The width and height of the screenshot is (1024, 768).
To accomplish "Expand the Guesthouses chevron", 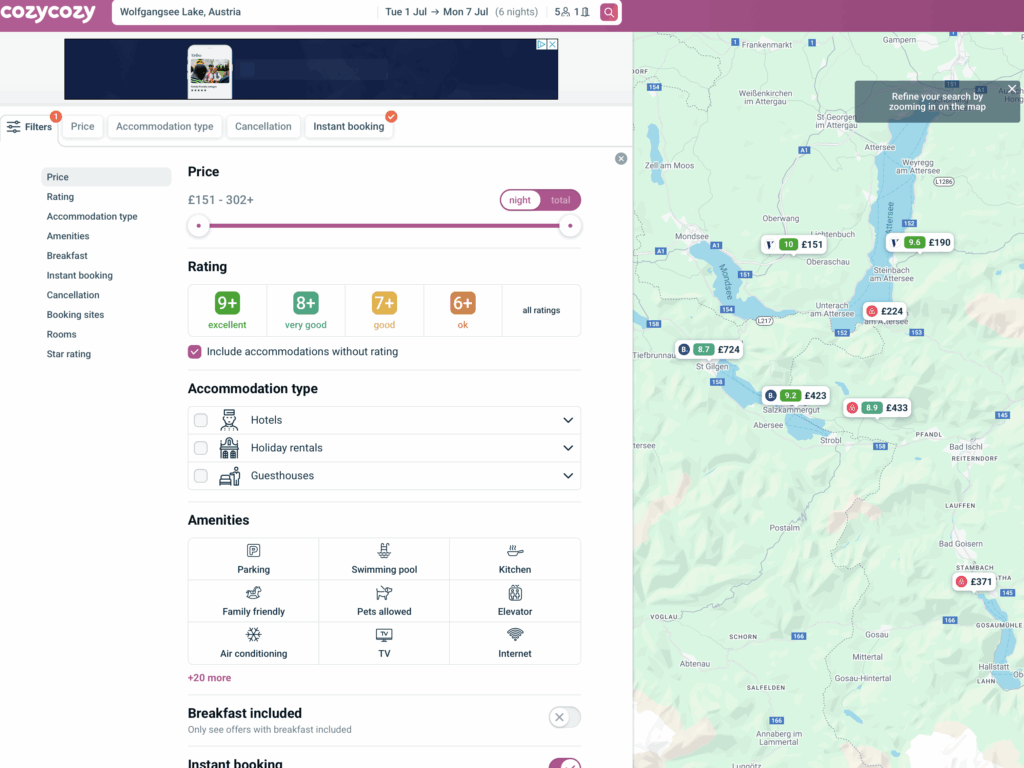I will [568, 475].
